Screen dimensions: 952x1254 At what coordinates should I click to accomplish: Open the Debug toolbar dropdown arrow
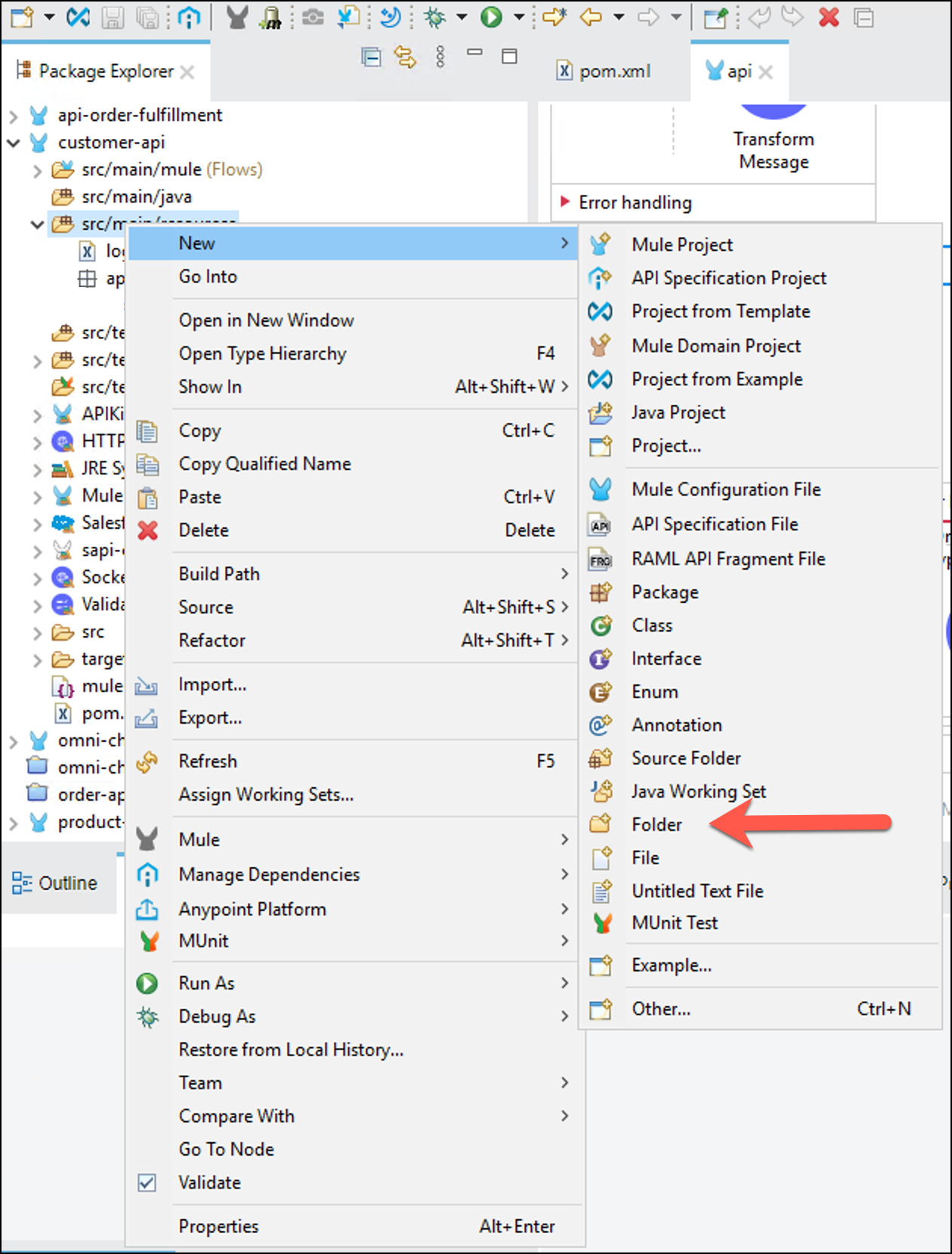click(x=461, y=17)
